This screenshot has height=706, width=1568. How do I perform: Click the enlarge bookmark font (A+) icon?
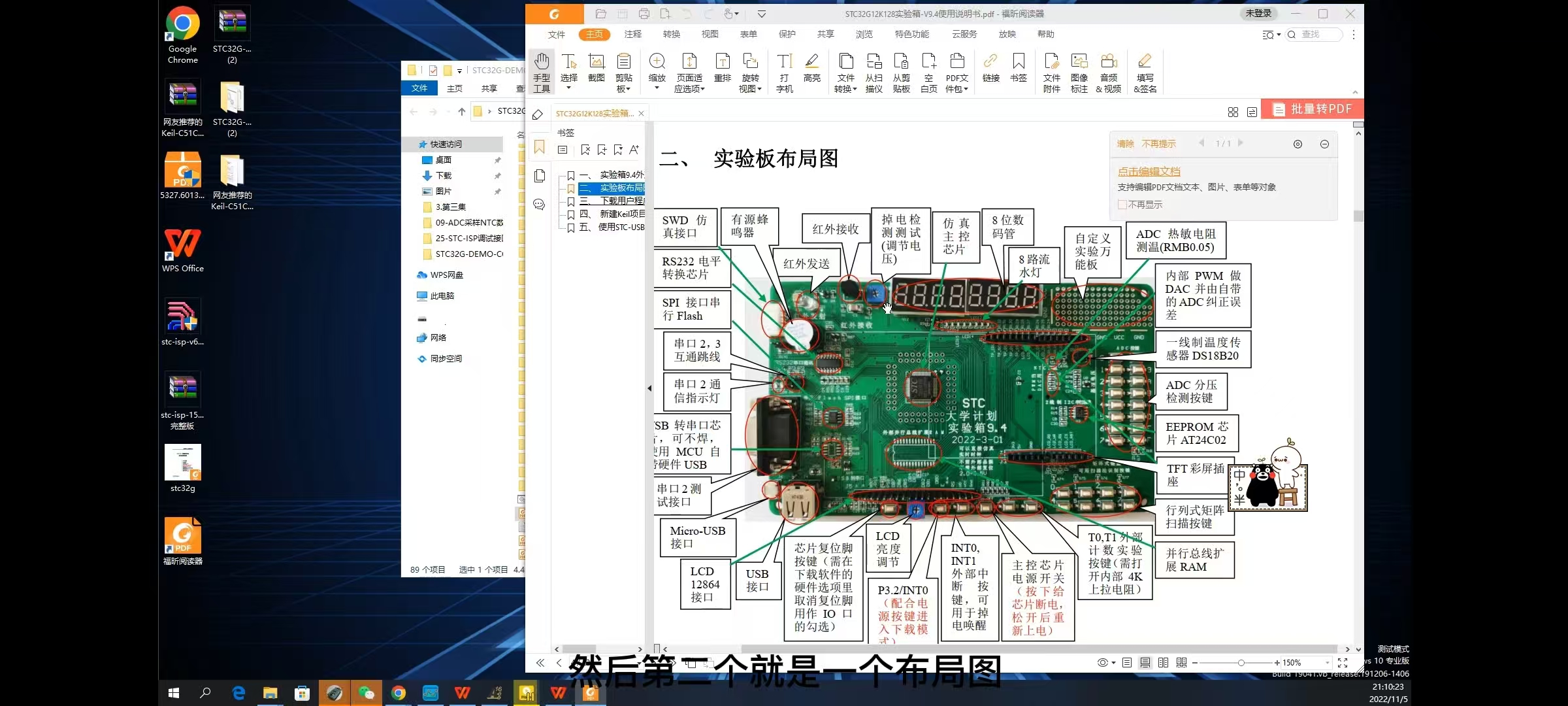(634, 150)
